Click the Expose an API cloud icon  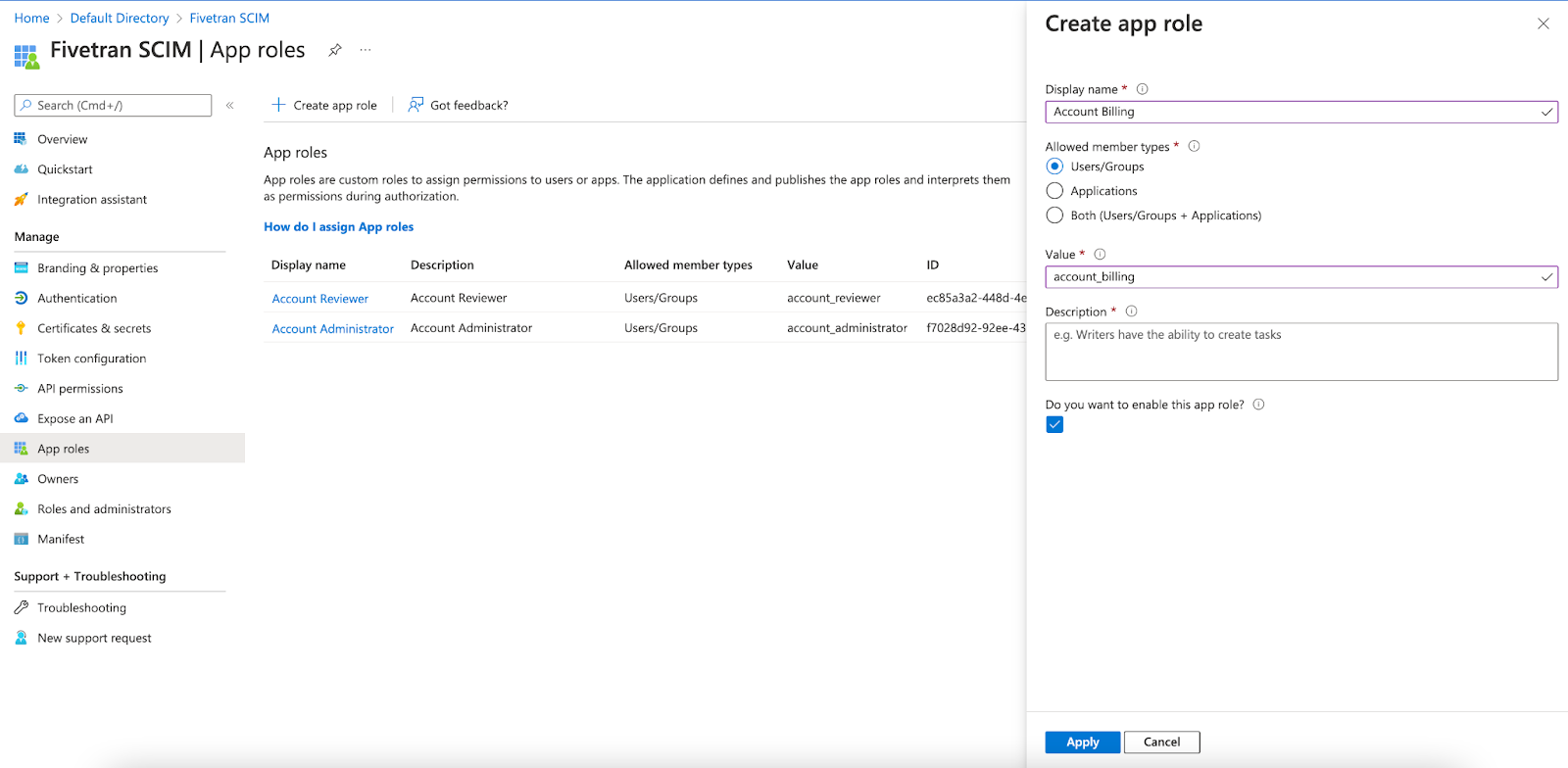coord(21,418)
